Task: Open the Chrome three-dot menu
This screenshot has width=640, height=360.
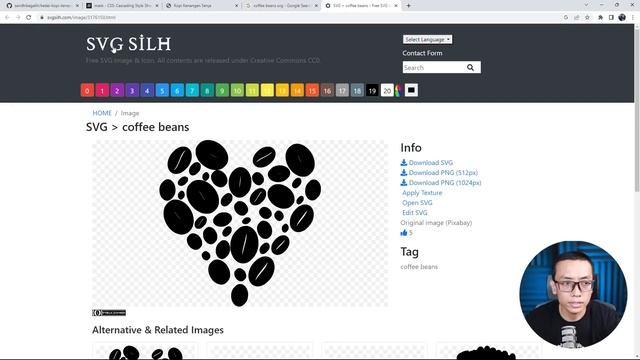Action: click(633, 18)
